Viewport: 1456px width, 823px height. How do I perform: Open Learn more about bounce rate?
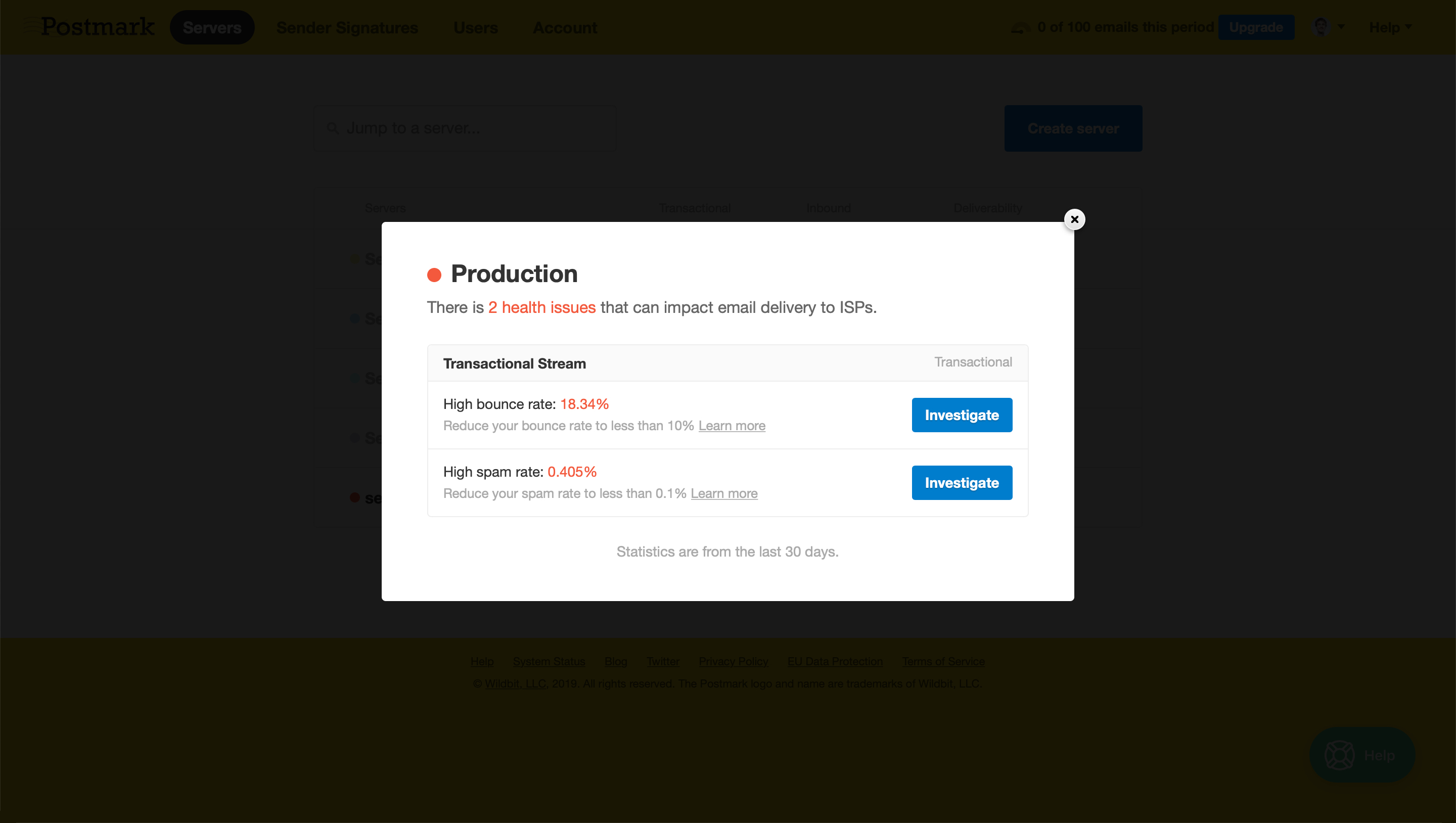(x=732, y=426)
